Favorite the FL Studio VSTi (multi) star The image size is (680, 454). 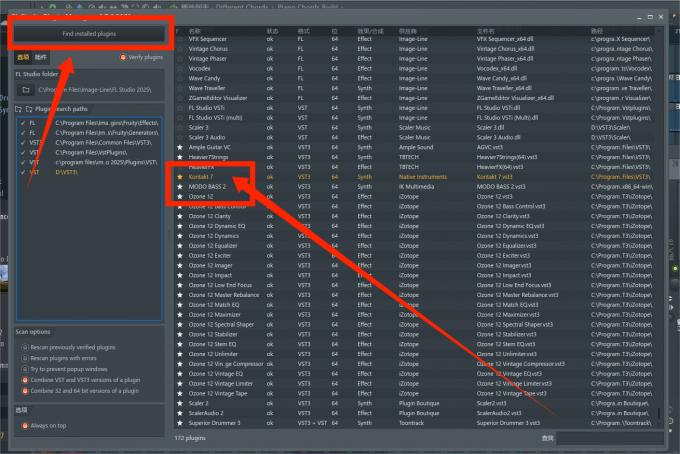[180, 118]
